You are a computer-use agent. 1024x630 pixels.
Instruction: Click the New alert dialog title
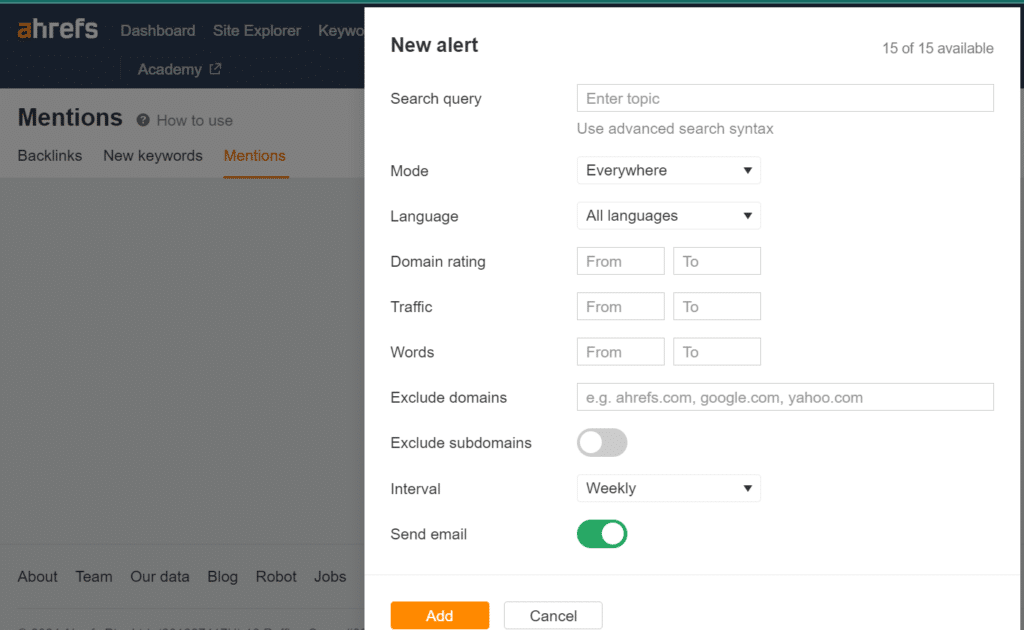tap(434, 45)
